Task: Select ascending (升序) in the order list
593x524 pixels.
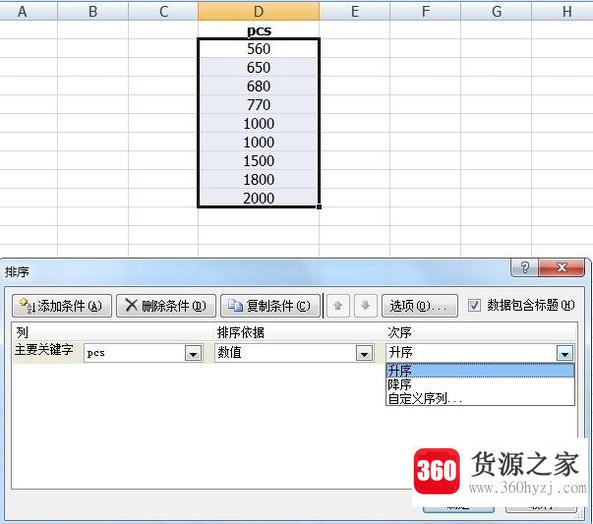Action: pos(480,371)
